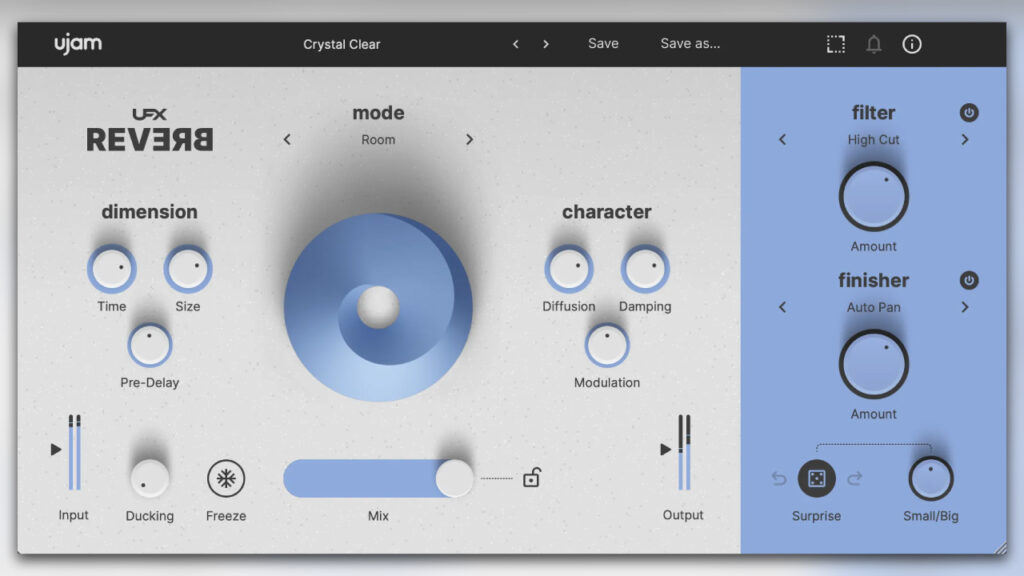This screenshot has width=1024, height=576.
Task: Click the next preset arrow in header
Action: pos(546,43)
